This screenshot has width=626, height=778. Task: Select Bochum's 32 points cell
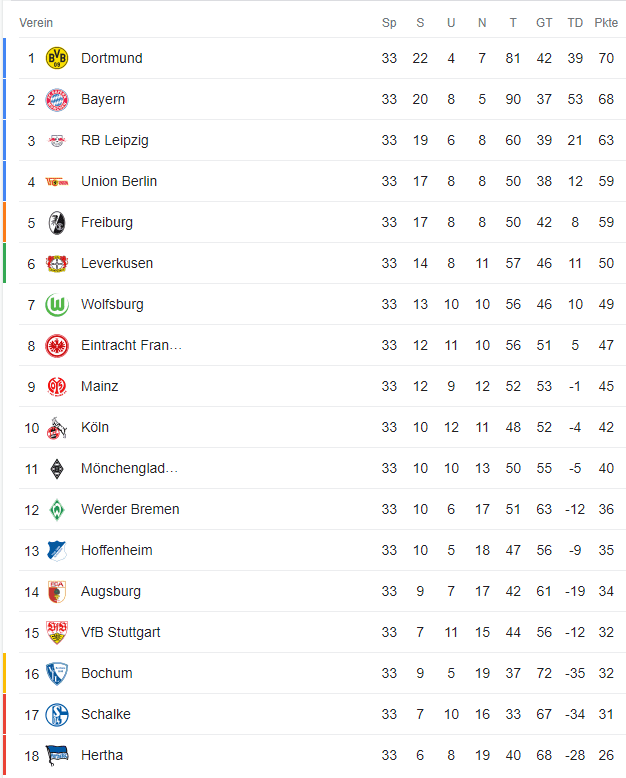(606, 674)
